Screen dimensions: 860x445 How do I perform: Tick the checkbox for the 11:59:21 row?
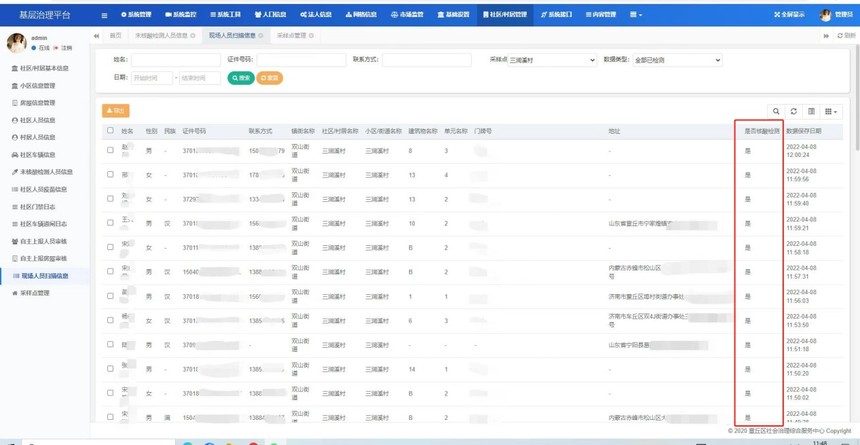110,223
